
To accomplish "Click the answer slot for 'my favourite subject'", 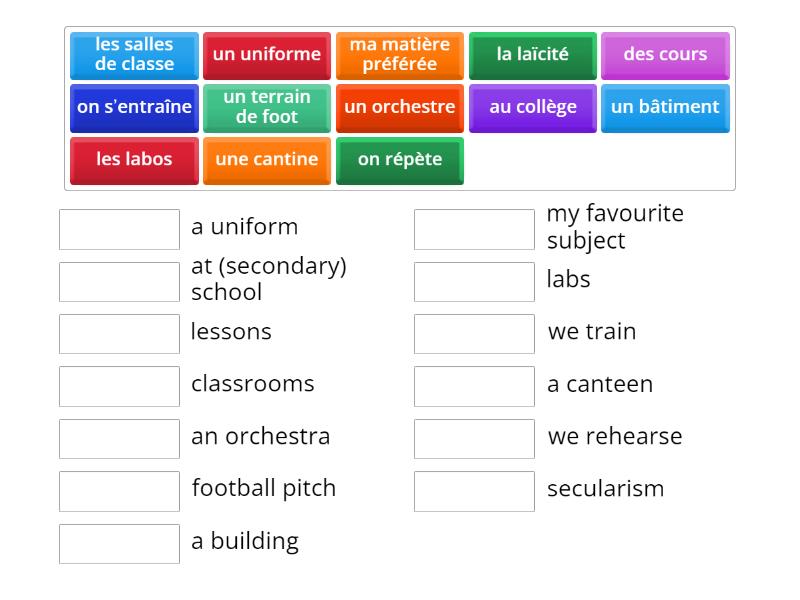I will point(474,229).
